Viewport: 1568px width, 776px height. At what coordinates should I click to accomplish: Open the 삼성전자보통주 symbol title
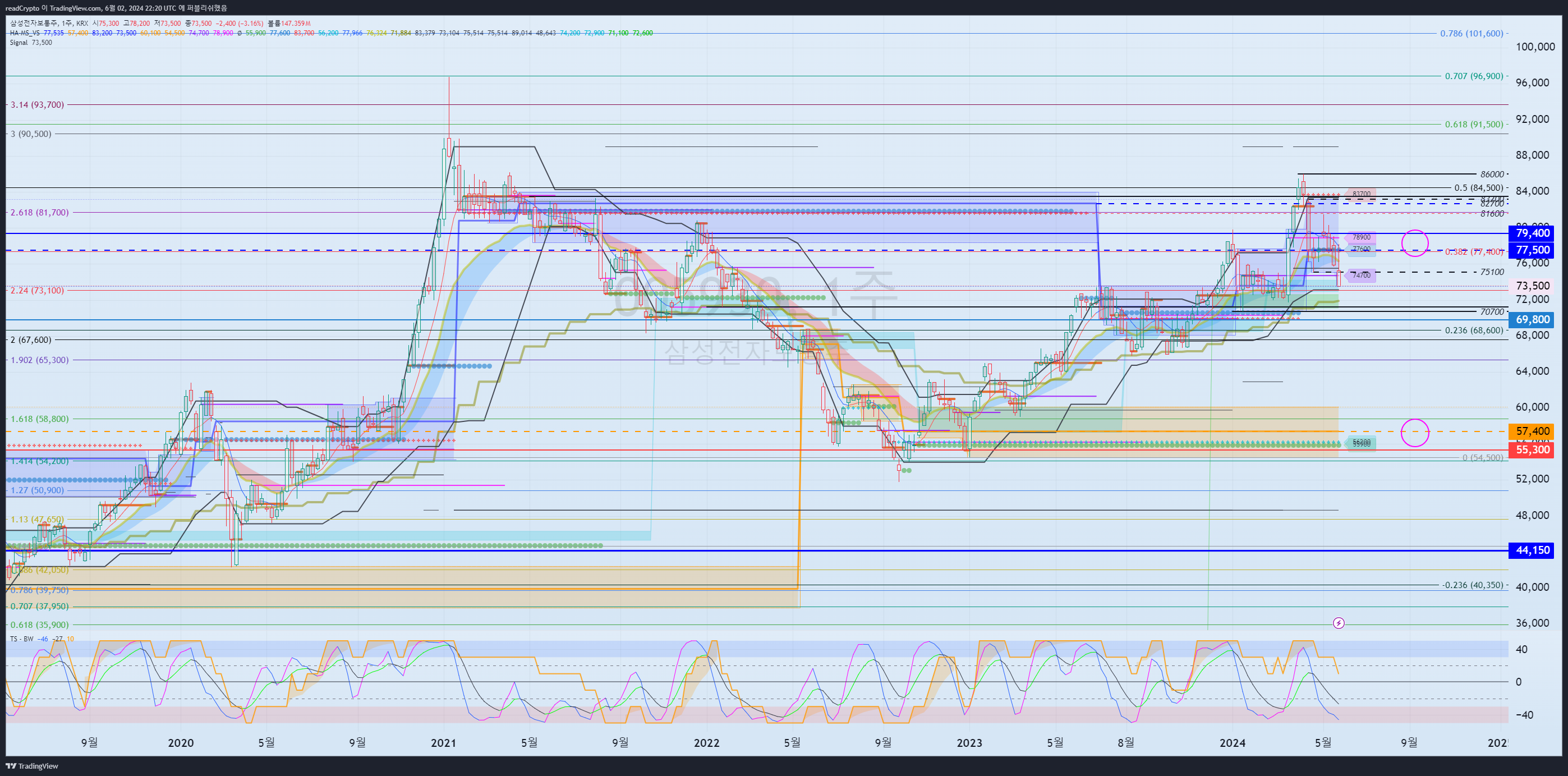point(35,23)
